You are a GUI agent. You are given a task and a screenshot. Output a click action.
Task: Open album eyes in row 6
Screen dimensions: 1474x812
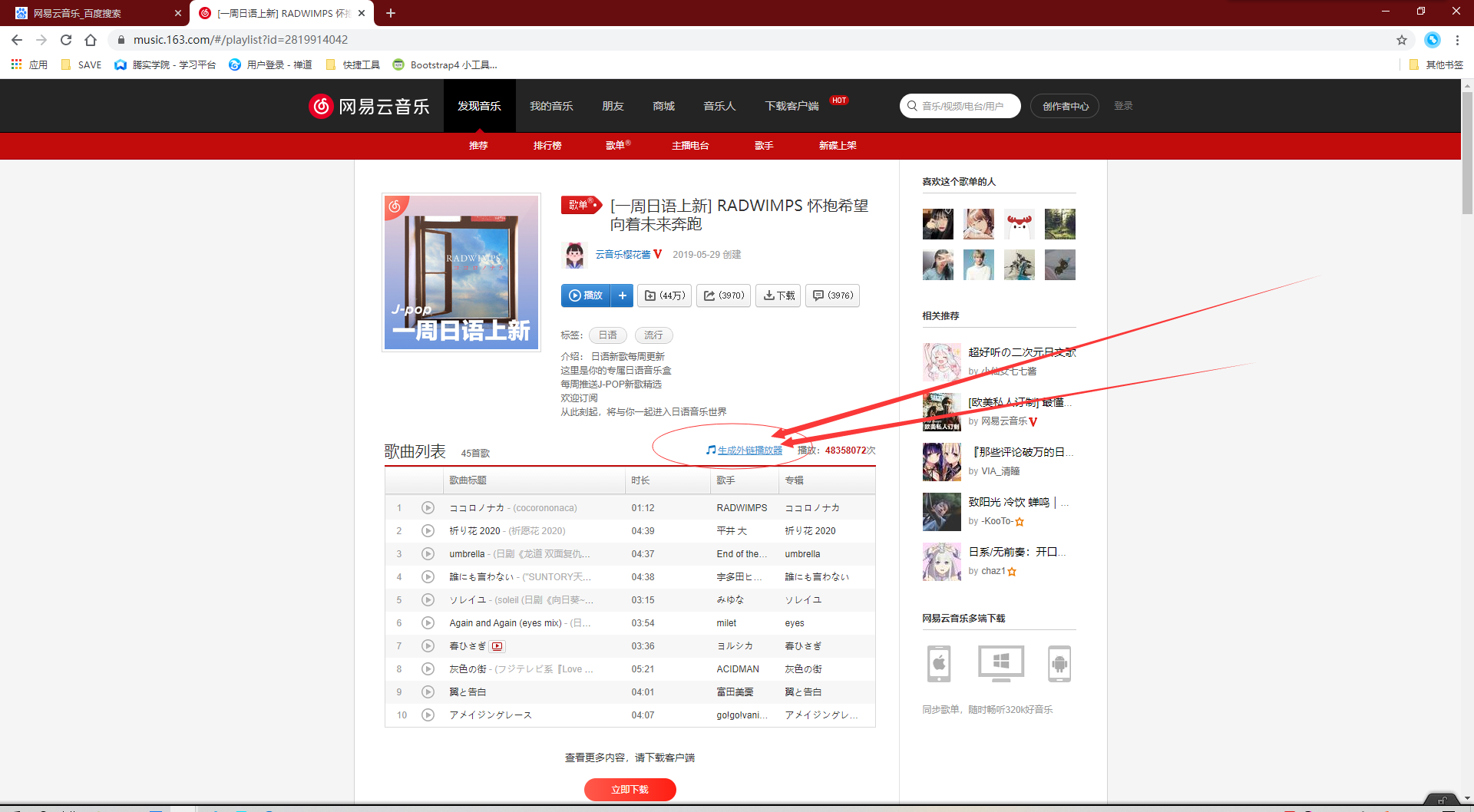pos(795,623)
